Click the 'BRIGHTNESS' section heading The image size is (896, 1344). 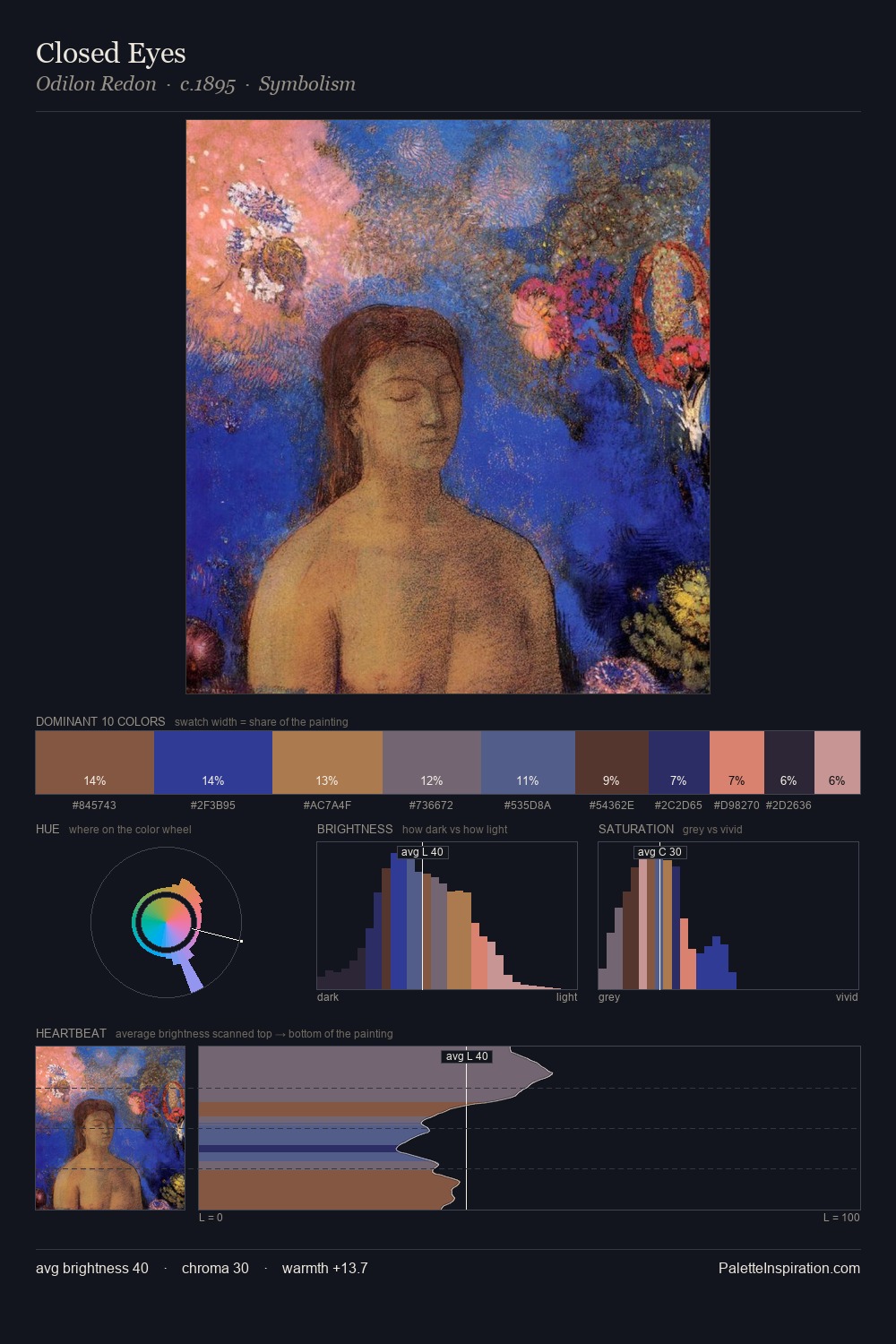pos(355,829)
